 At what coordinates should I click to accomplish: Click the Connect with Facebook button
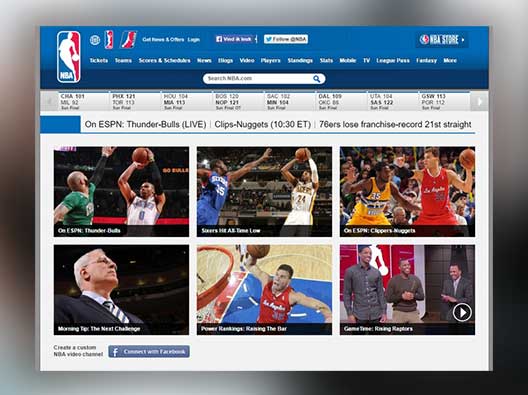coord(149,352)
